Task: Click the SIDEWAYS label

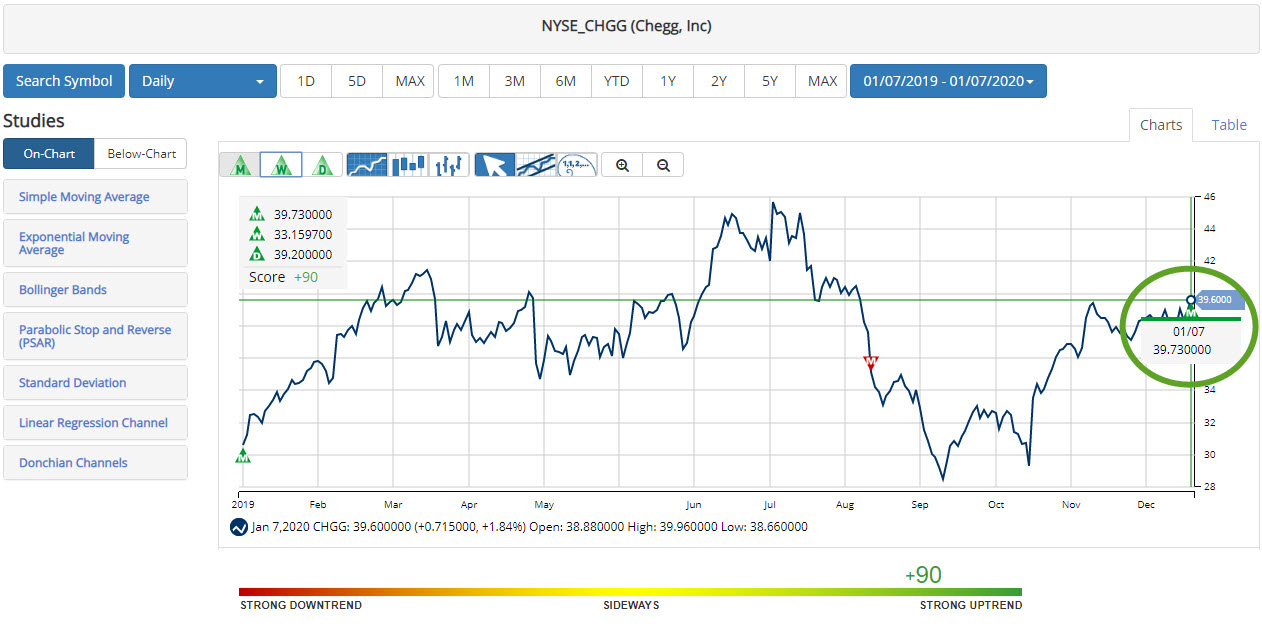Action: coord(631,606)
